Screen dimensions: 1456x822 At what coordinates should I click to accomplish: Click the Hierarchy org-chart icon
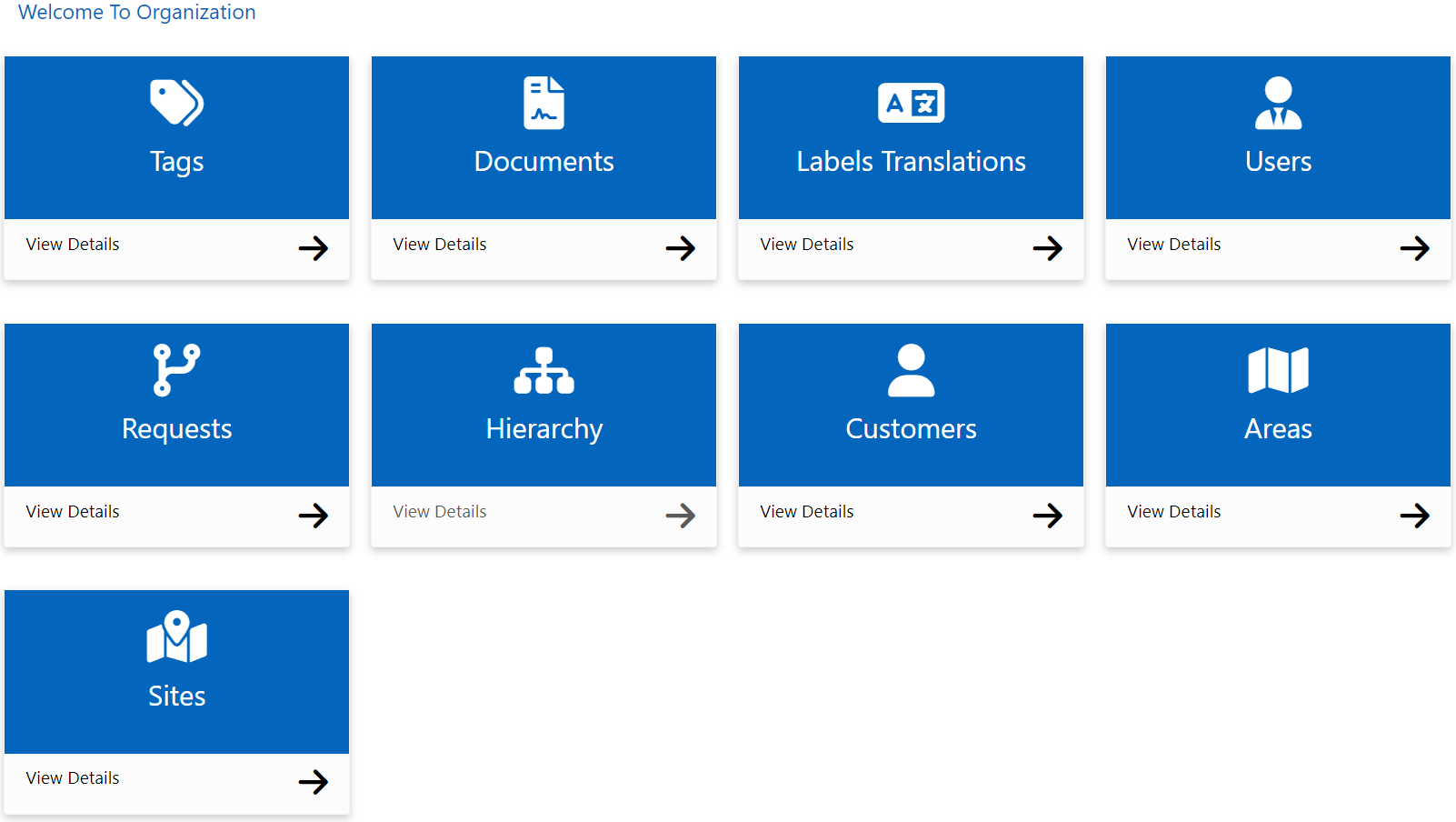pos(544,369)
